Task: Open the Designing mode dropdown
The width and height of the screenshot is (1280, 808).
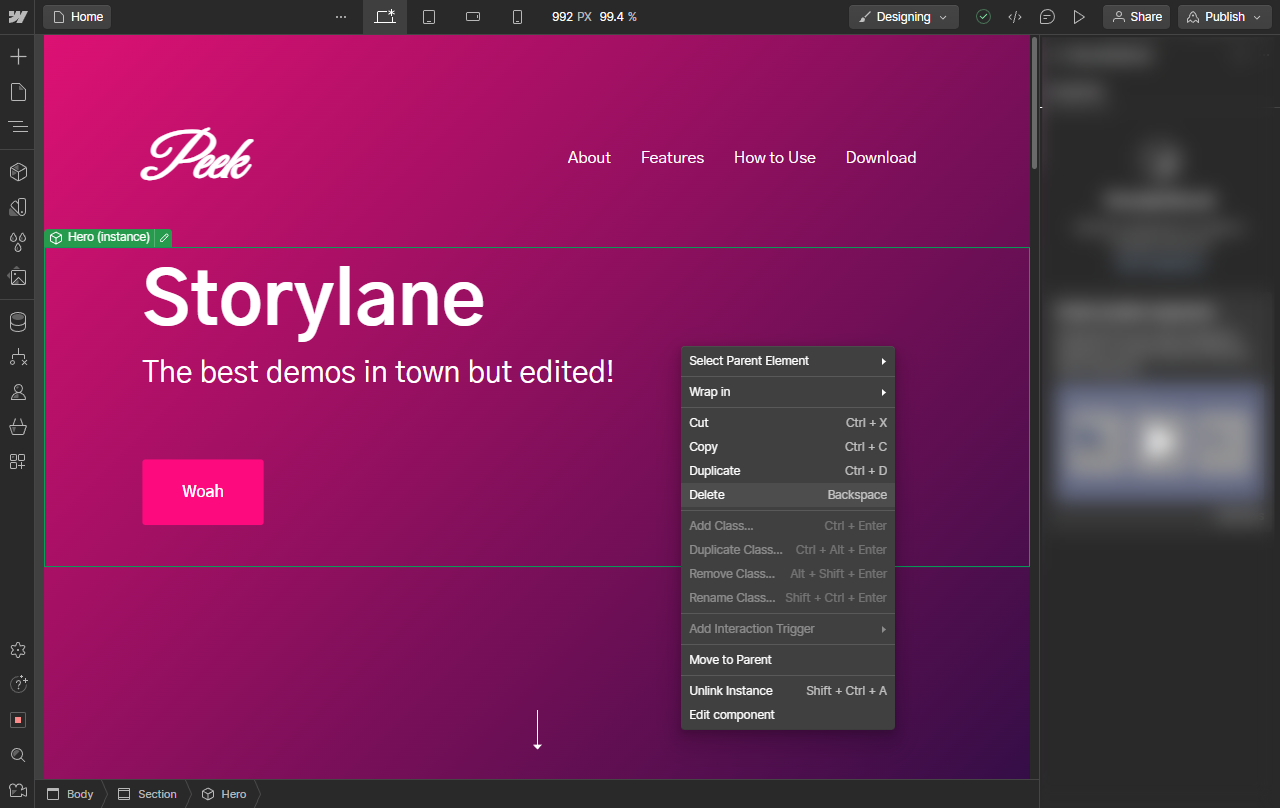Action: 903,17
